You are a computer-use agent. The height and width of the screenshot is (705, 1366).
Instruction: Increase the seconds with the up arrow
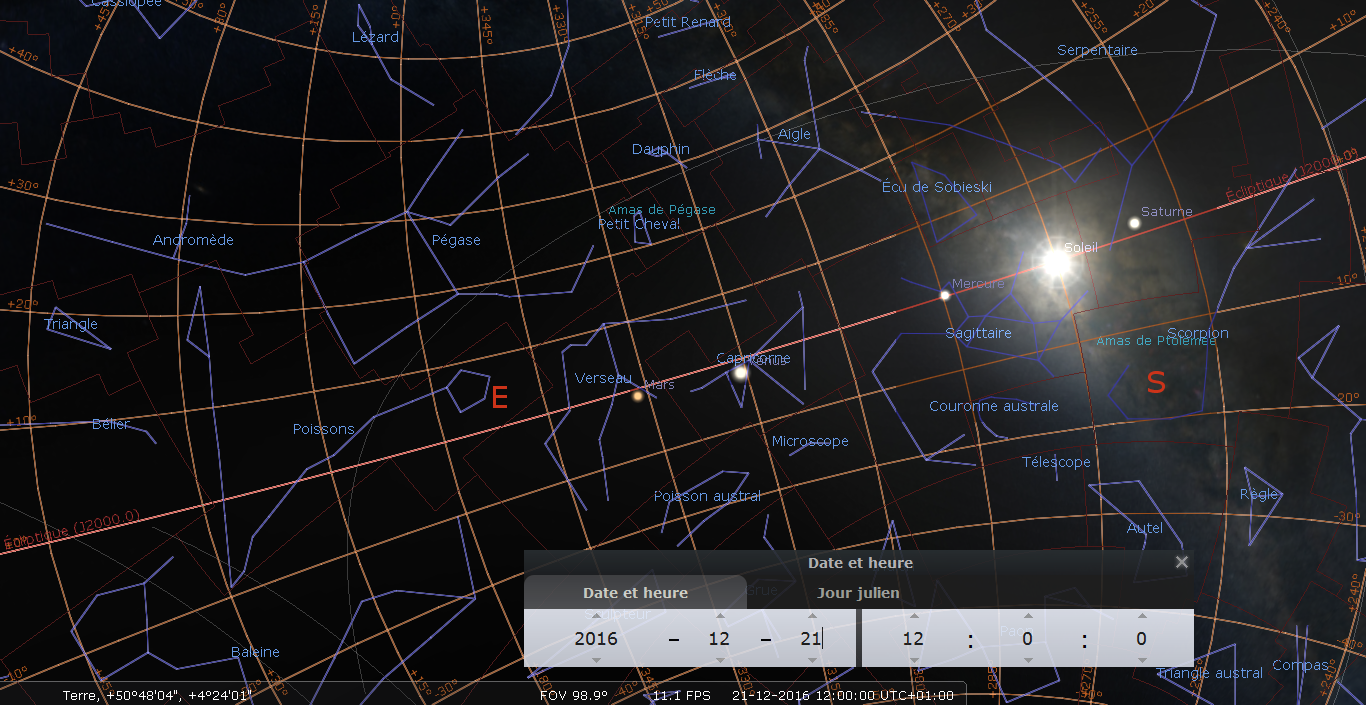(x=1141, y=616)
